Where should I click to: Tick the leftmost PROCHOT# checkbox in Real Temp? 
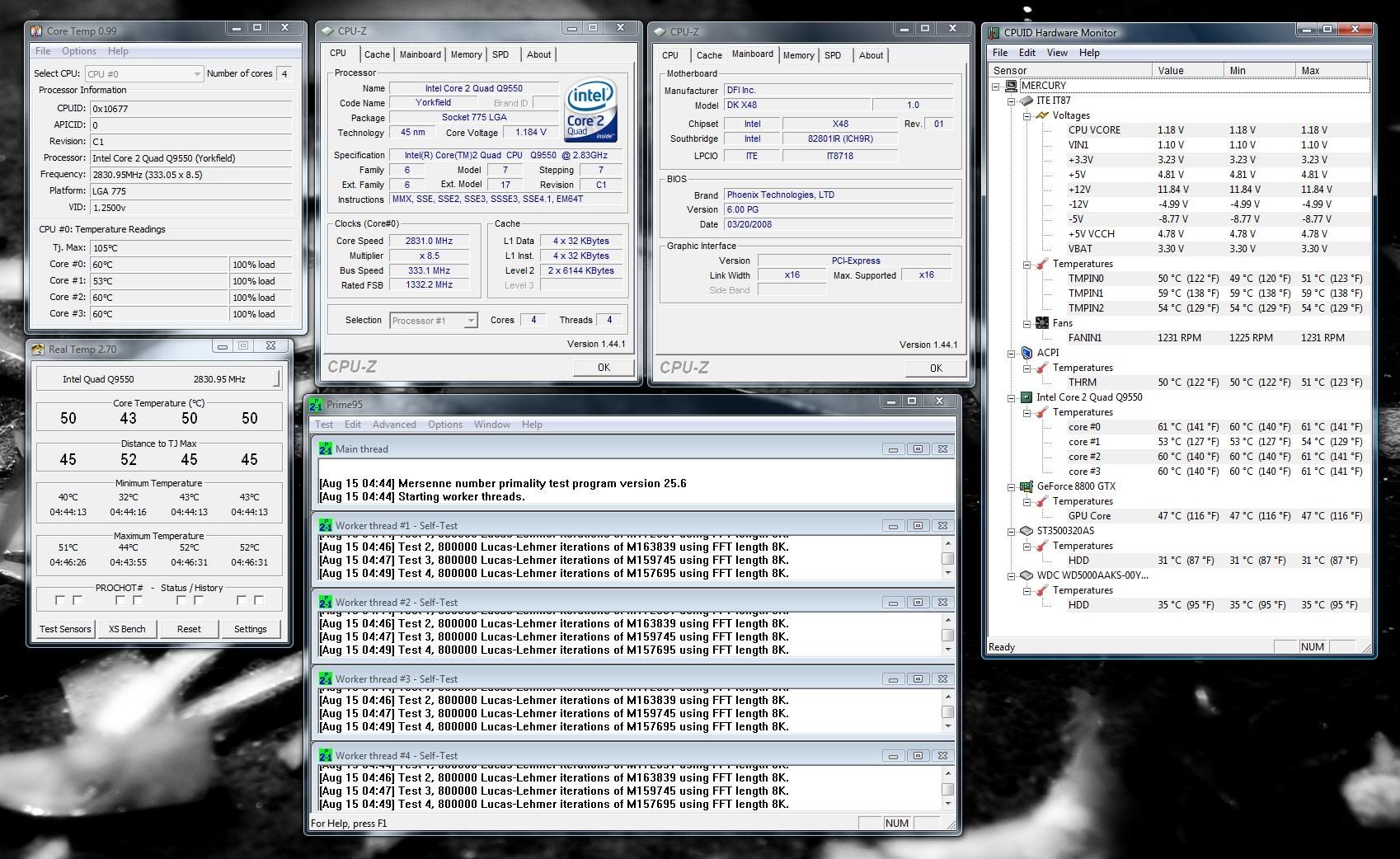(59, 600)
